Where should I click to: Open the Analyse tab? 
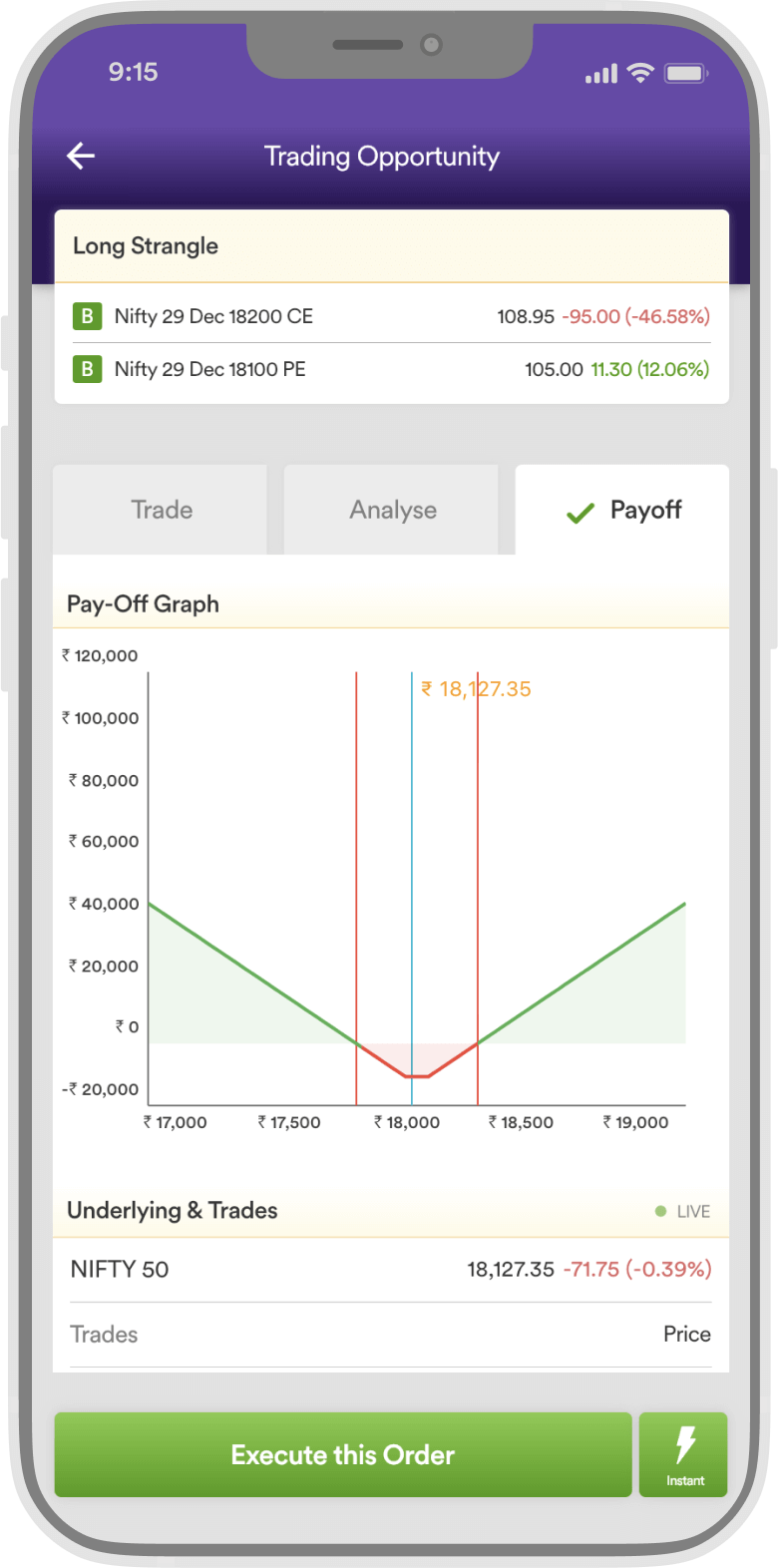pos(392,510)
